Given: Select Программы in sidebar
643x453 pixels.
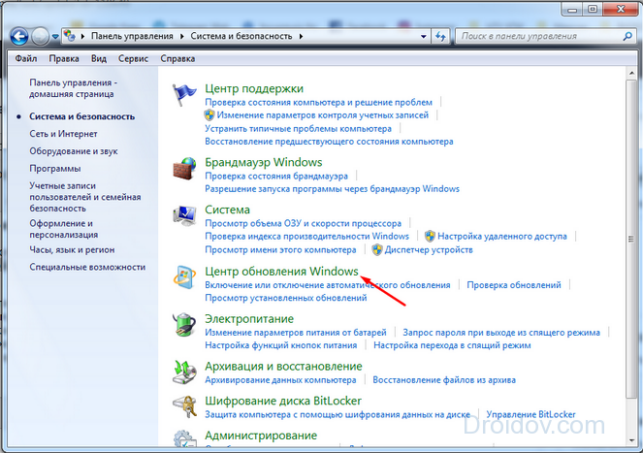Looking at the screenshot, I should (55, 168).
